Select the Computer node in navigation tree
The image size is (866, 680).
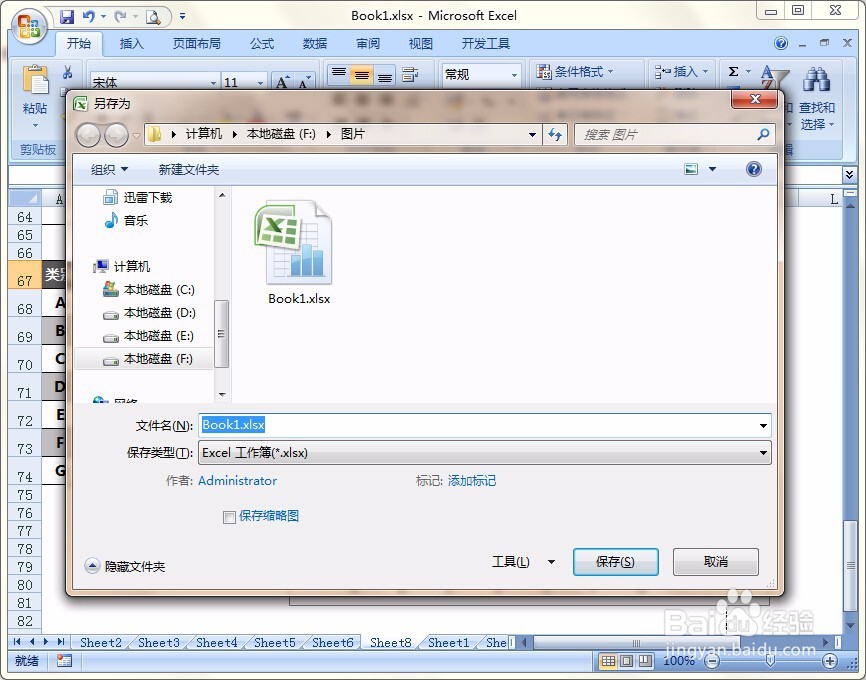(x=122, y=266)
